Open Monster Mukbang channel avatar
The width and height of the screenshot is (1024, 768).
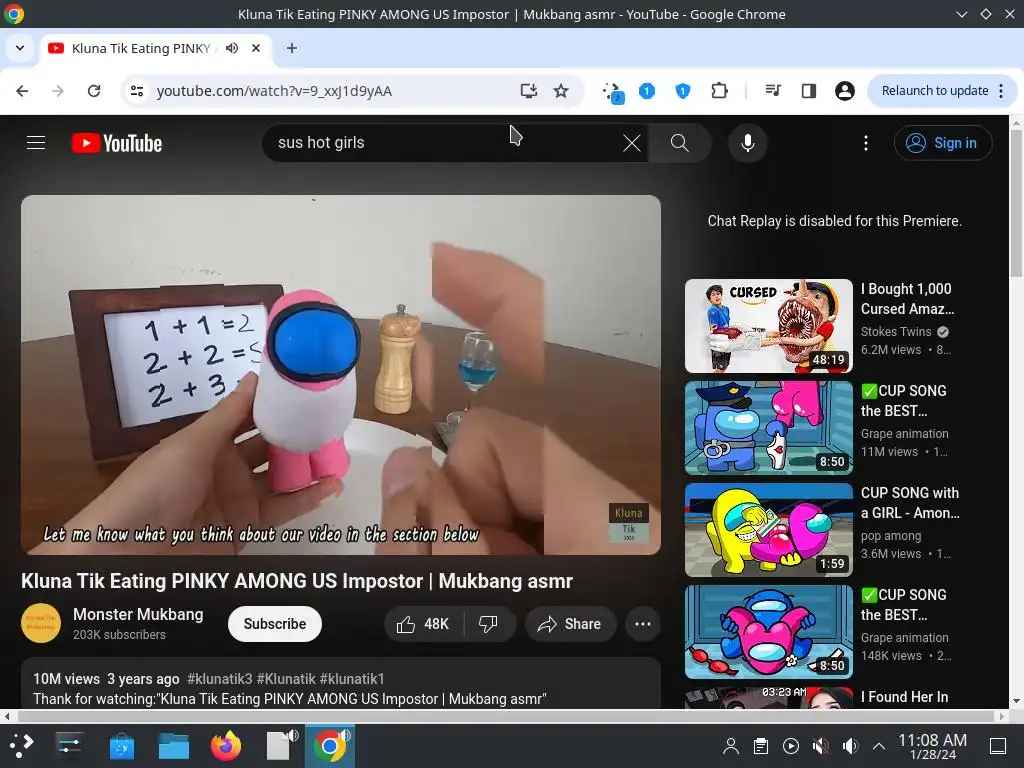tap(40, 624)
